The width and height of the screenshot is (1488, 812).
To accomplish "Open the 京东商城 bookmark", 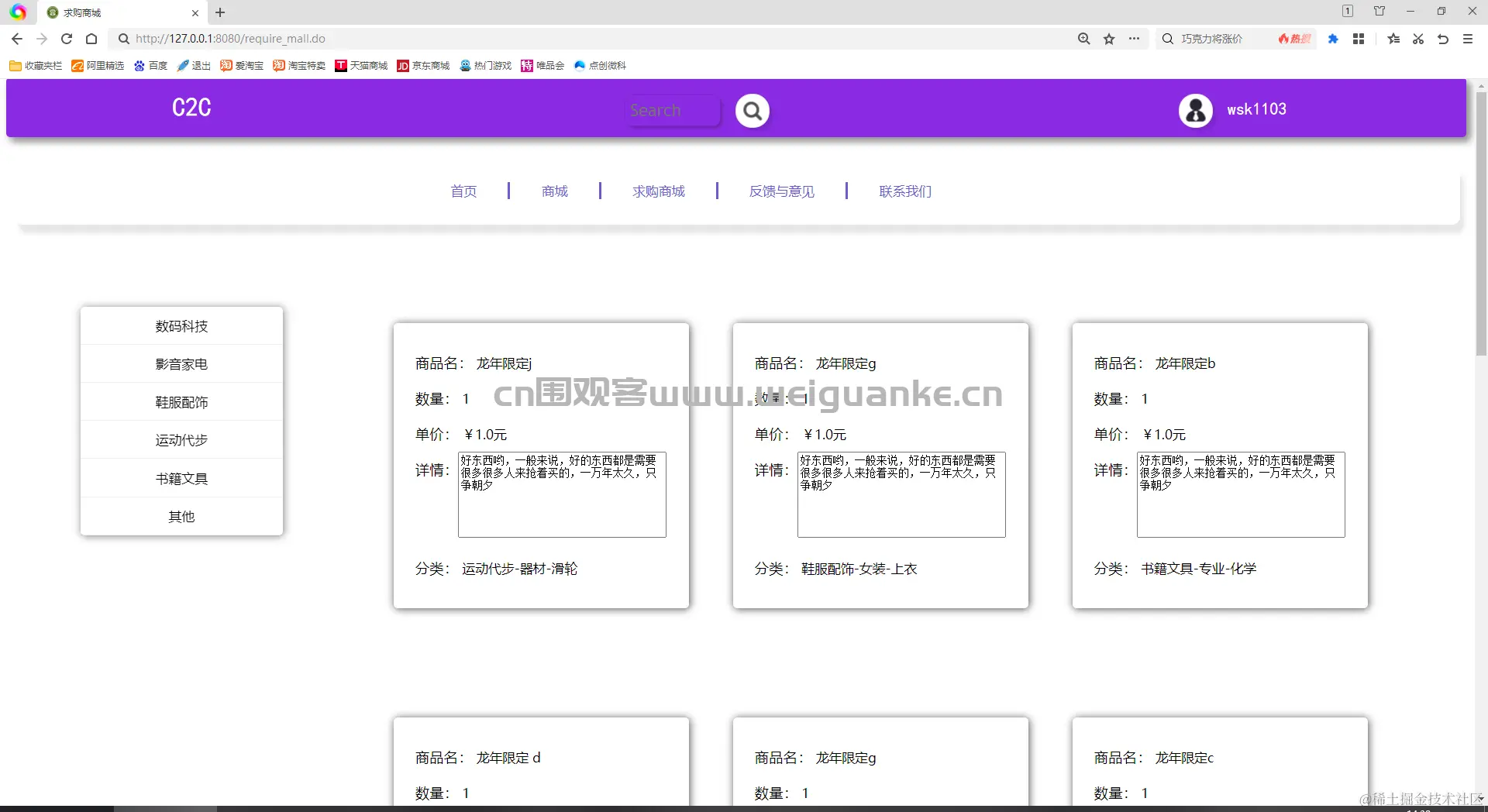I will tap(423, 66).
